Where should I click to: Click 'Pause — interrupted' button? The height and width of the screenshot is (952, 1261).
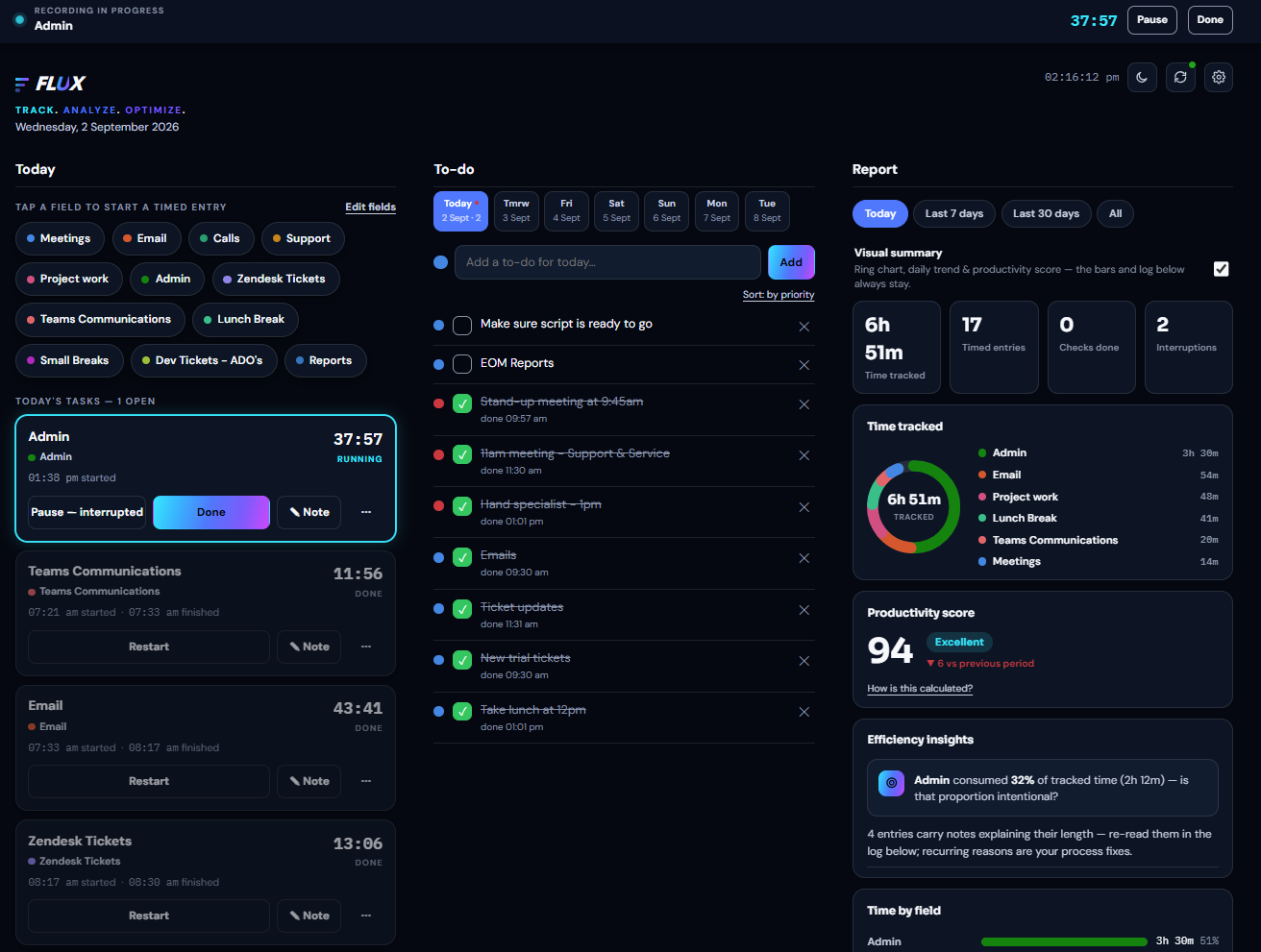click(87, 512)
